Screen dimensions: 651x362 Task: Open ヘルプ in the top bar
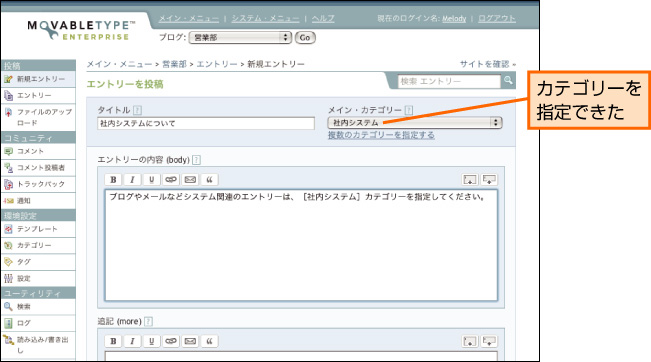323,19
